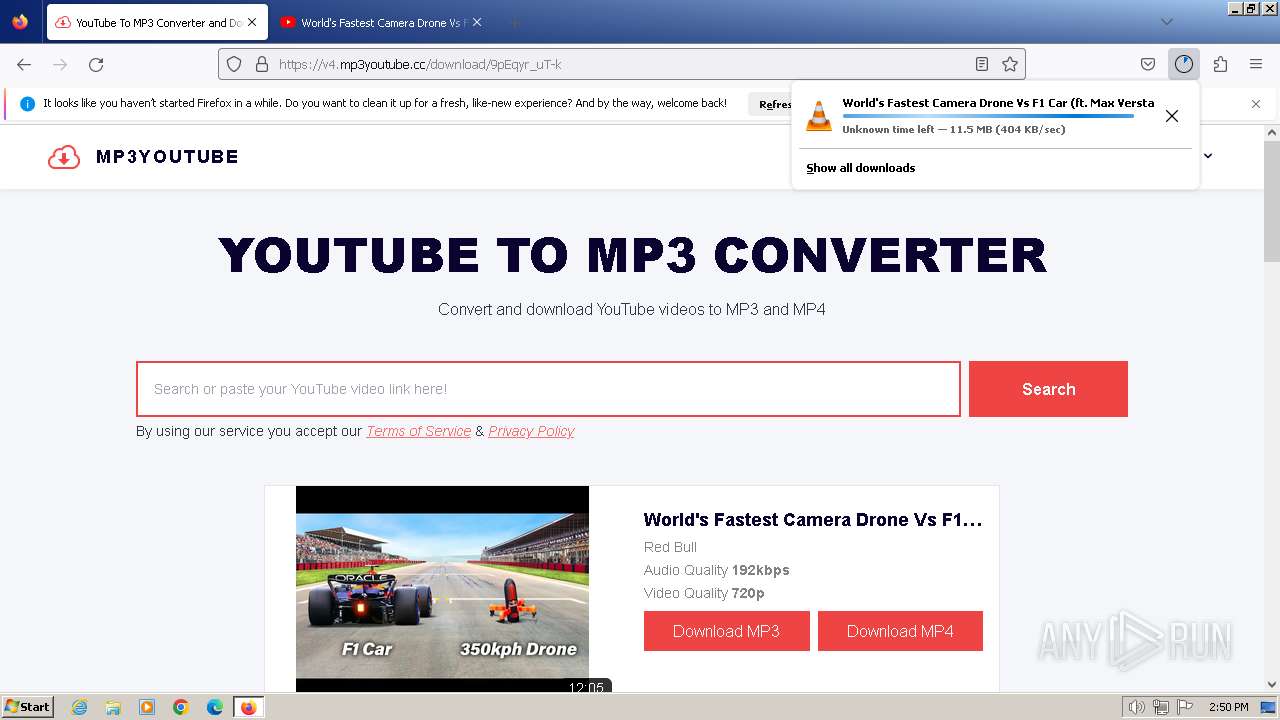Click the Audio Quality 192kbps text
Viewport: 1280px width, 720px height.
(717, 570)
